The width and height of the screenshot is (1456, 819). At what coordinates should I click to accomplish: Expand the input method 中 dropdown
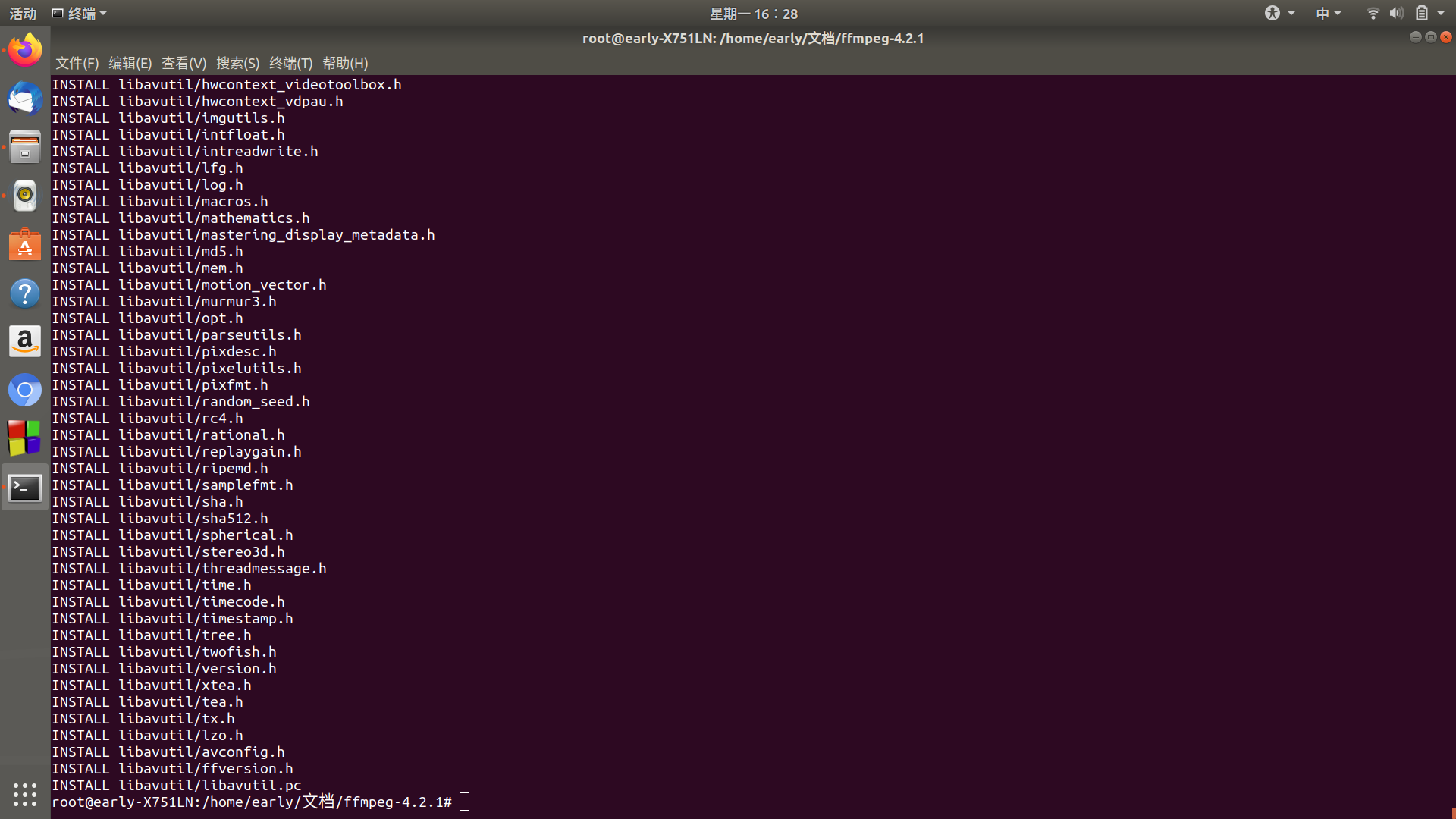point(1328,14)
